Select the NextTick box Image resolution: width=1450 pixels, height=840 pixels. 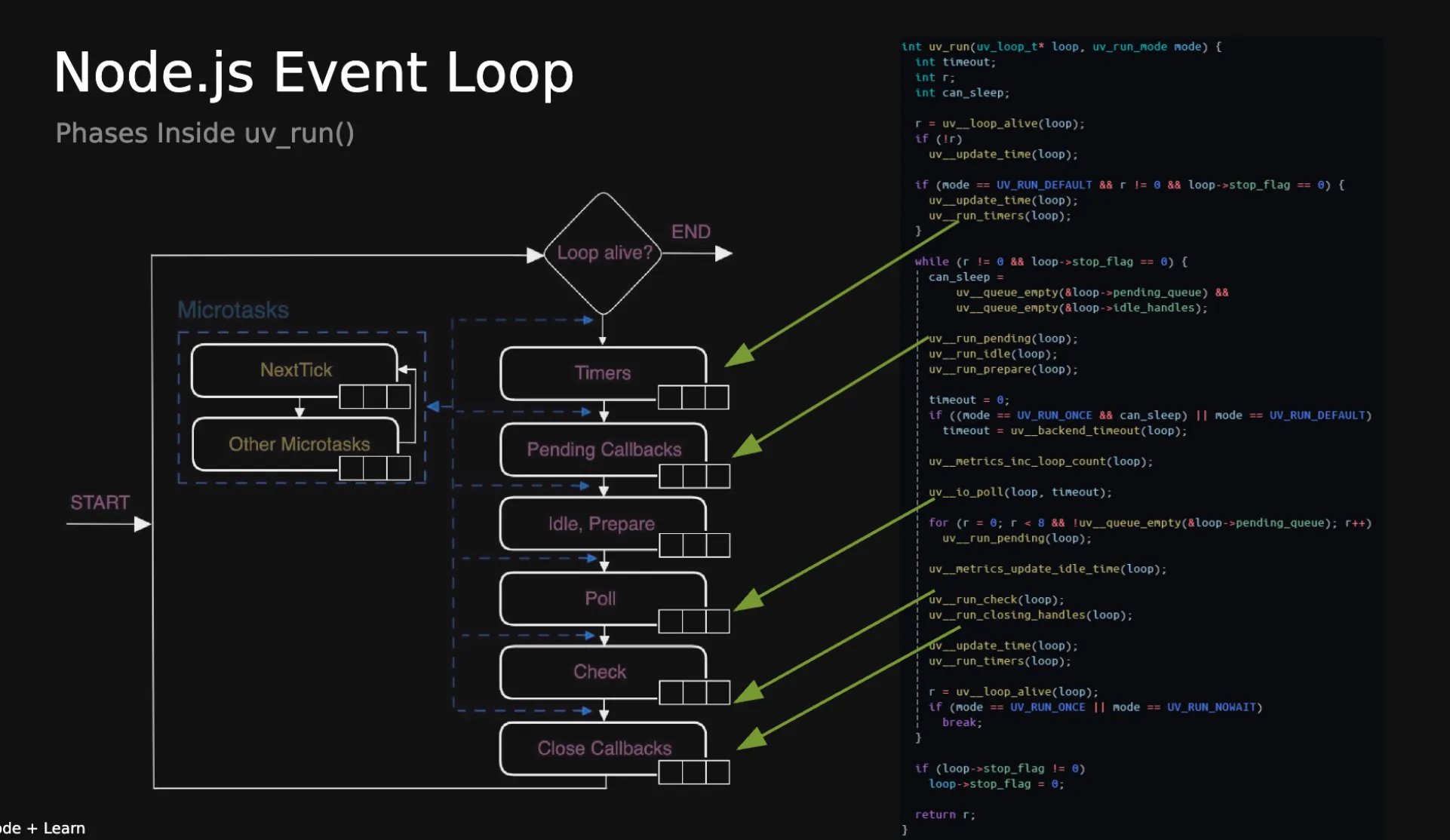point(295,370)
